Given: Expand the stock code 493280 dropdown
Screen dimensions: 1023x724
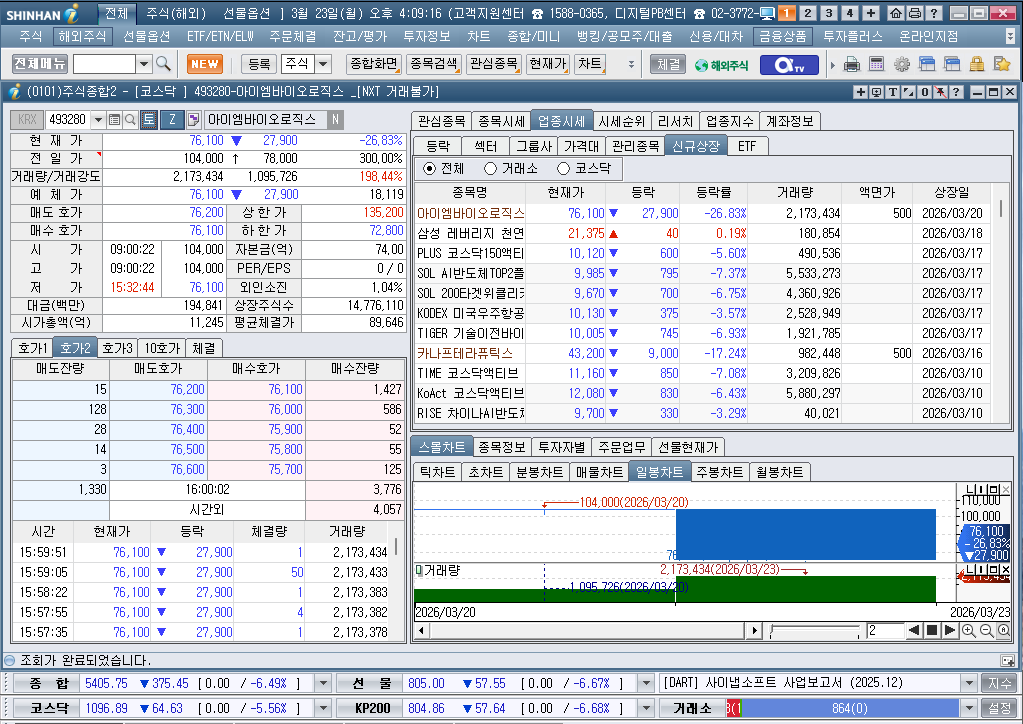Looking at the screenshot, I should (x=99, y=119).
